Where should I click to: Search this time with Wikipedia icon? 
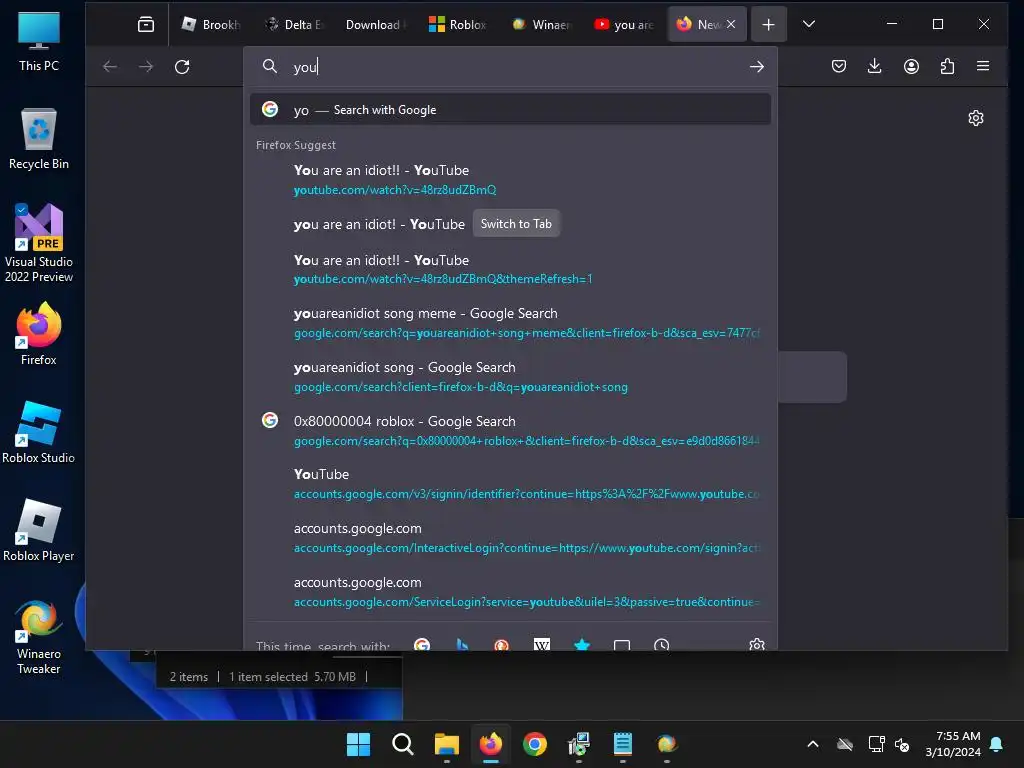[x=542, y=645]
